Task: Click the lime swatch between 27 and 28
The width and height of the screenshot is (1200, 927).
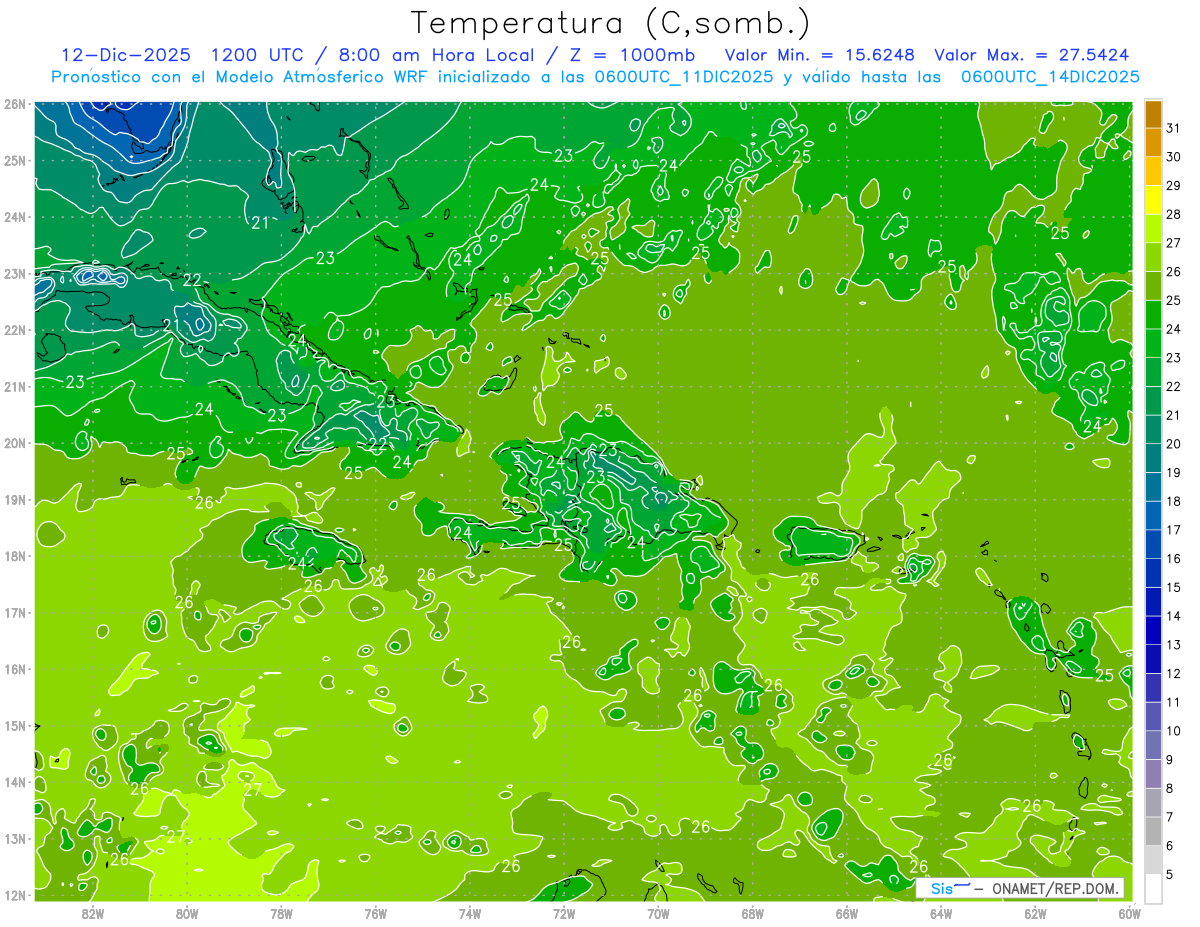Action: pyautogui.click(x=1153, y=228)
